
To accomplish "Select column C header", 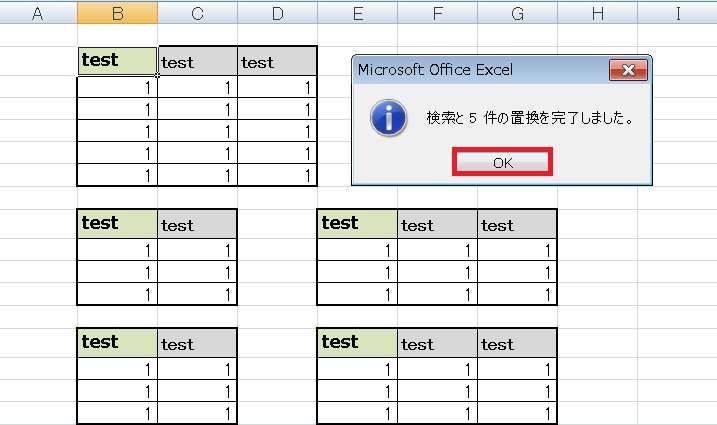I will click(x=197, y=13).
